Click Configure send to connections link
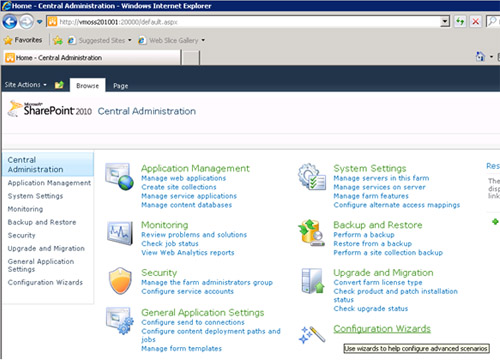The image size is (500, 360). [193, 322]
